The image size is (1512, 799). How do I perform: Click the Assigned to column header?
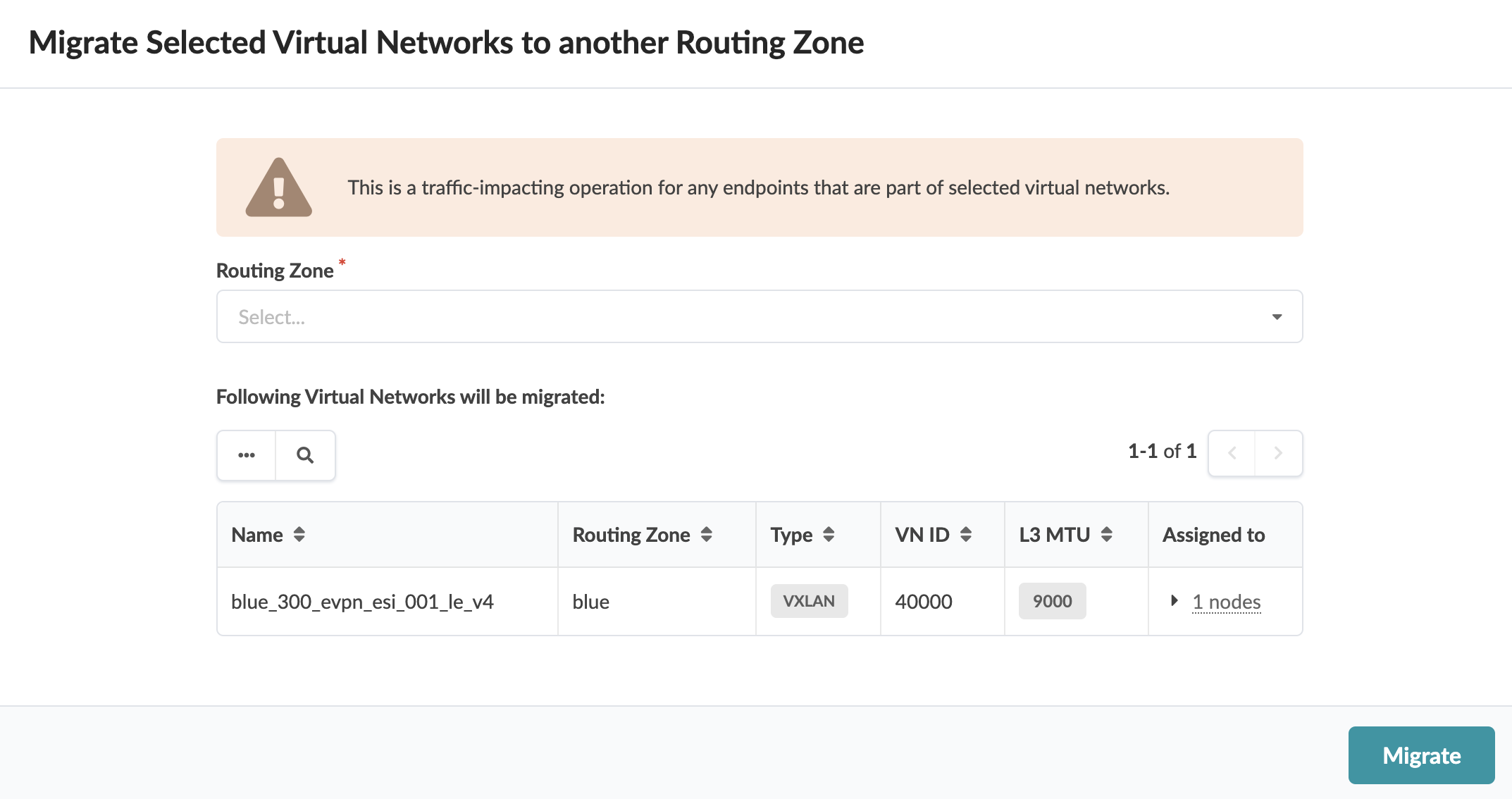1213,535
